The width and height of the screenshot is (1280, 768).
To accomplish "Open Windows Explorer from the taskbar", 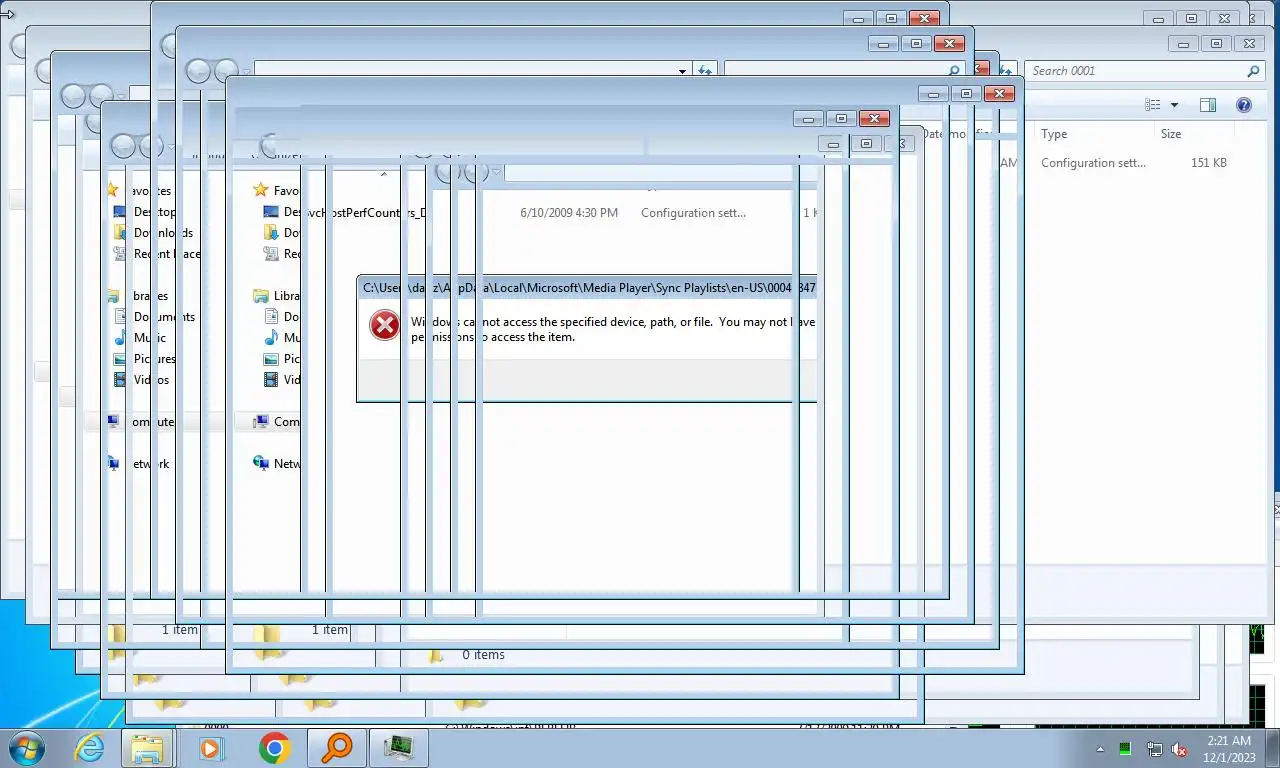I will click(x=147, y=748).
